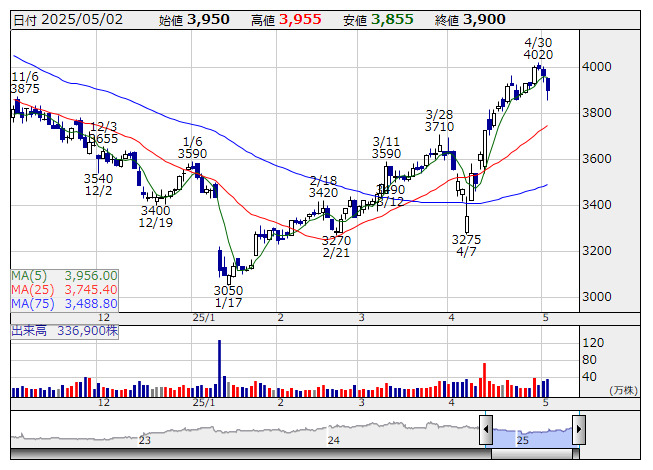Viewport: 653px width, 470px height.
Task: Click the scrollbar track left of thumb
Action: click(x=251, y=454)
